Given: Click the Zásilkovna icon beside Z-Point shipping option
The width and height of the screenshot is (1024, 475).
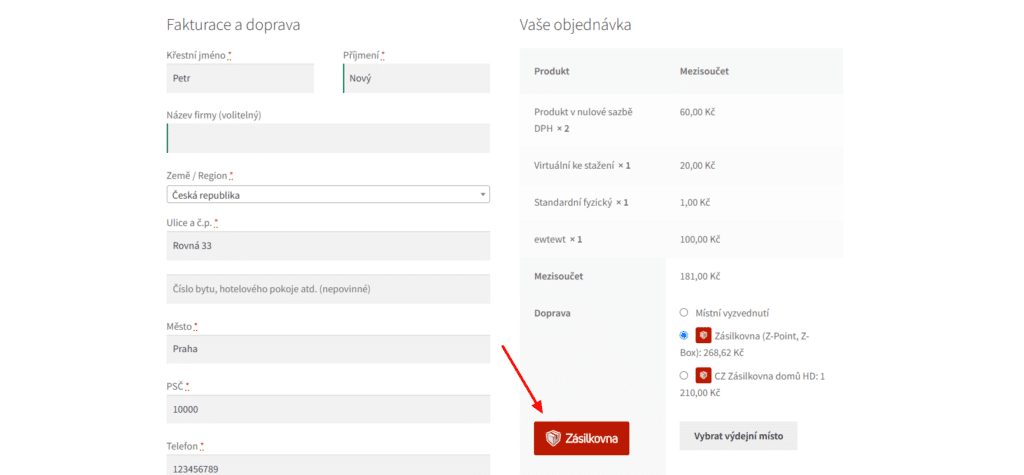Looking at the screenshot, I should click(703, 335).
